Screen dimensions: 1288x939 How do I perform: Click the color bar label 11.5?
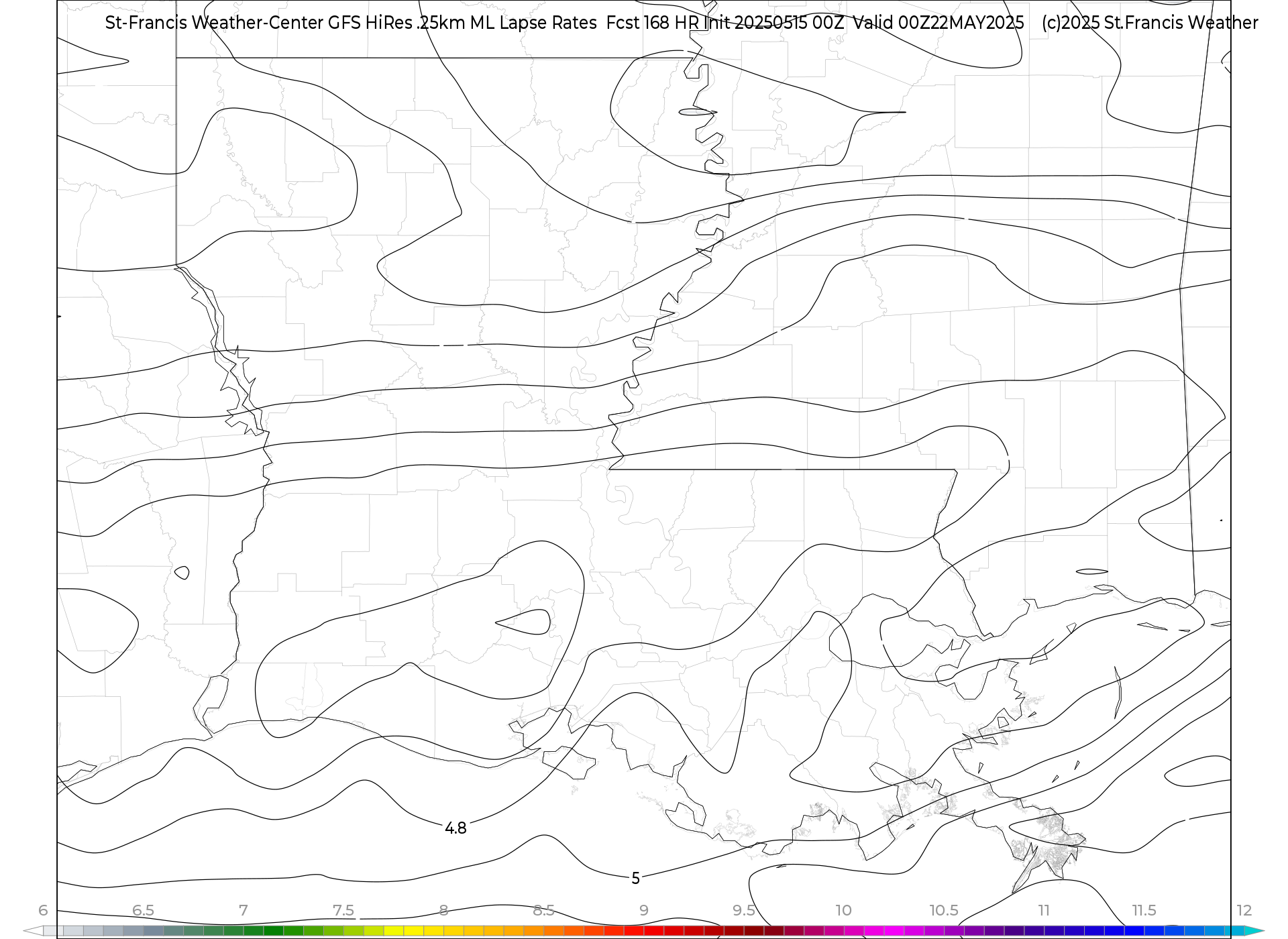click(1144, 910)
